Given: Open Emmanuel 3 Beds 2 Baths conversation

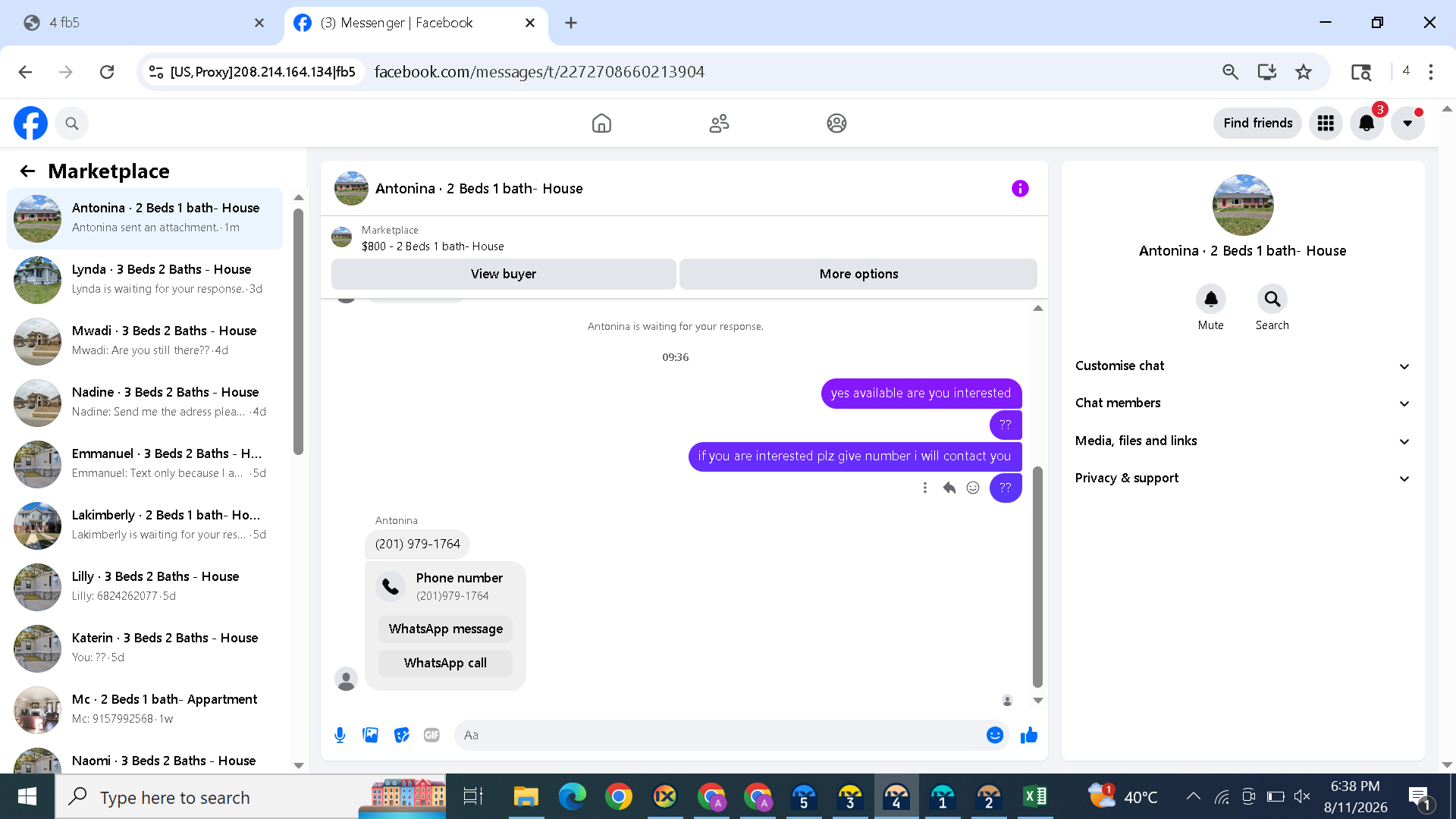Looking at the screenshot, I should click(x=145, y=464).
